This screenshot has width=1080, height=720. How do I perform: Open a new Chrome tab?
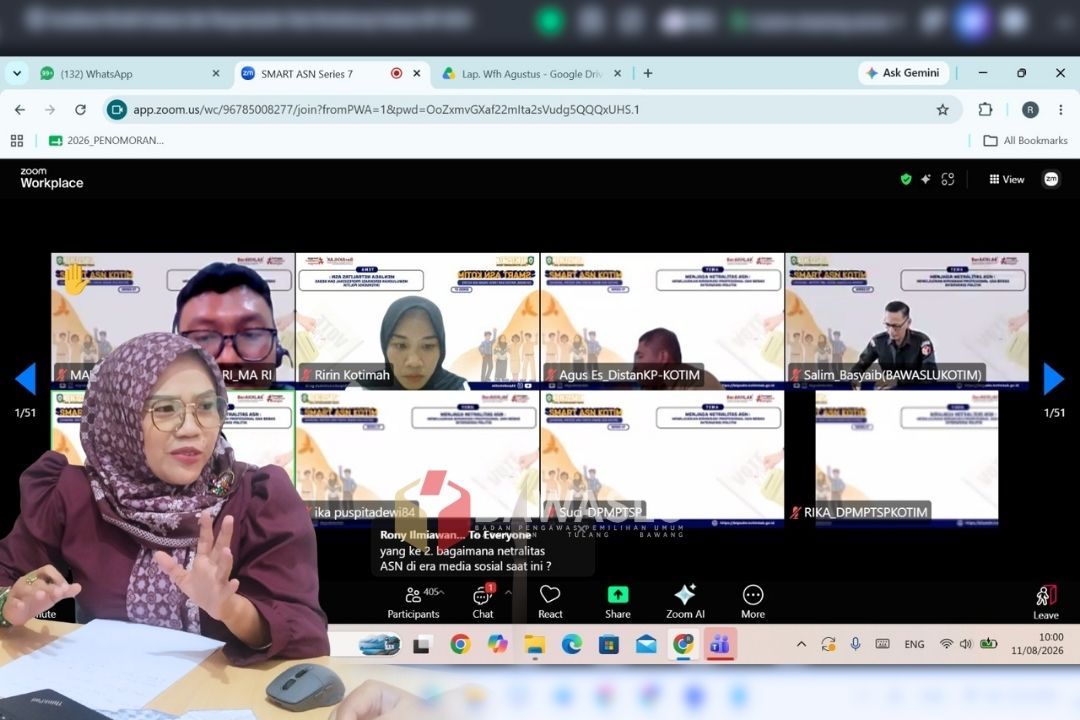pos(647,73)
